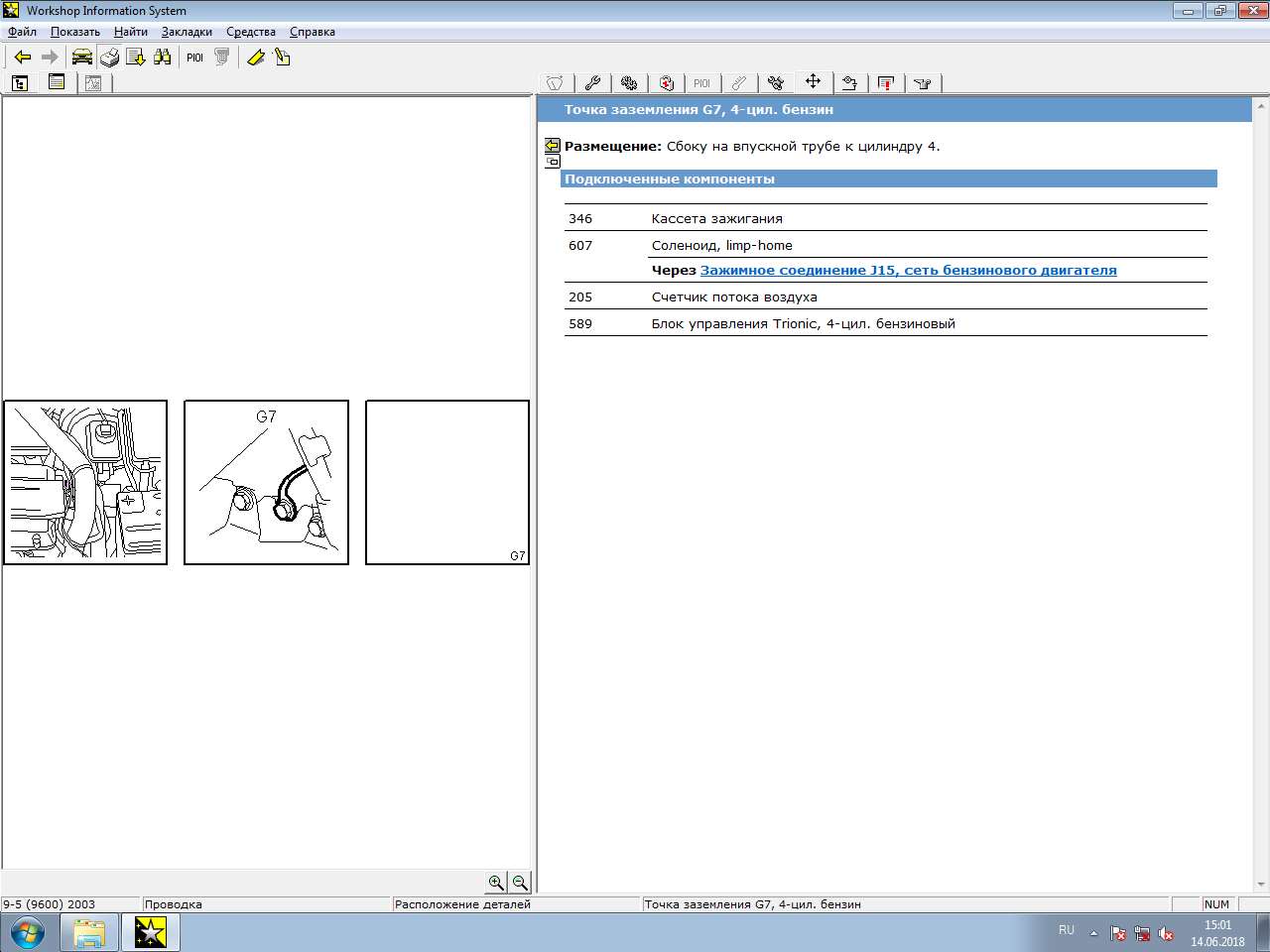This screenshot has height=952, width=1270.
Task: Open Windows Explorer from the taskbar
Action: (89, 933)
